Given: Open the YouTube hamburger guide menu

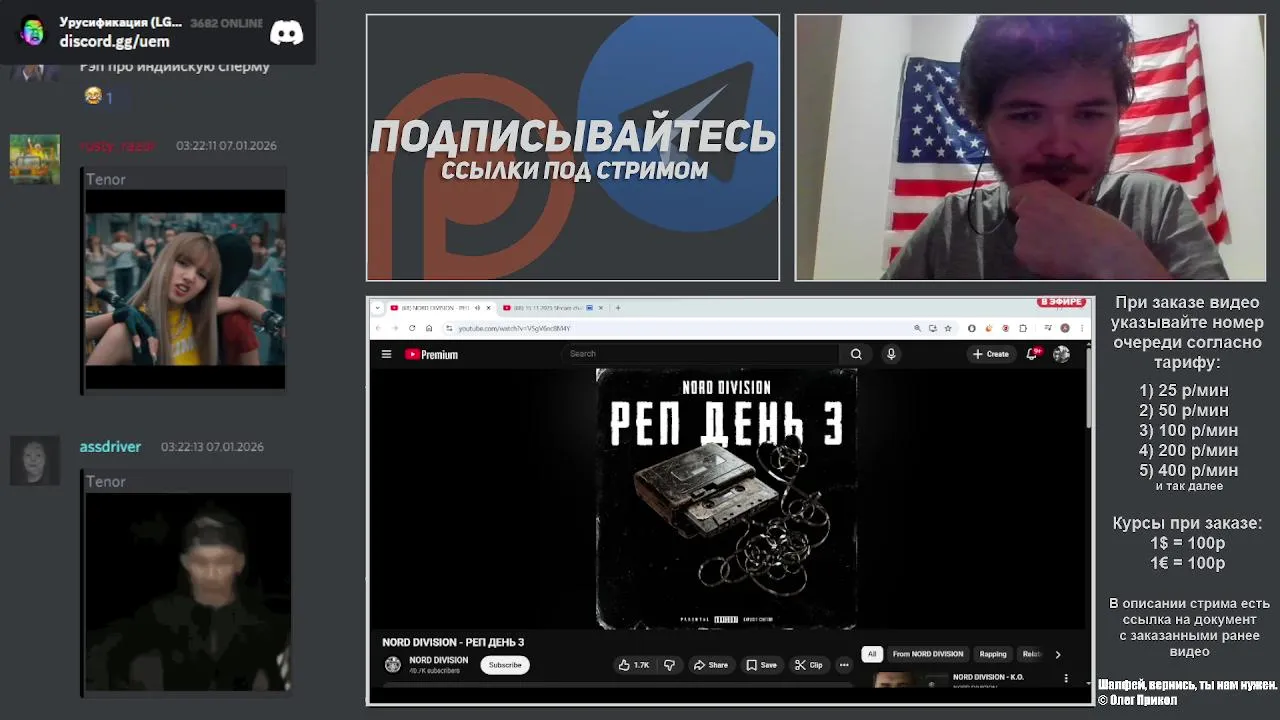Looking at the screenshot, I should (x=386, y=354).
